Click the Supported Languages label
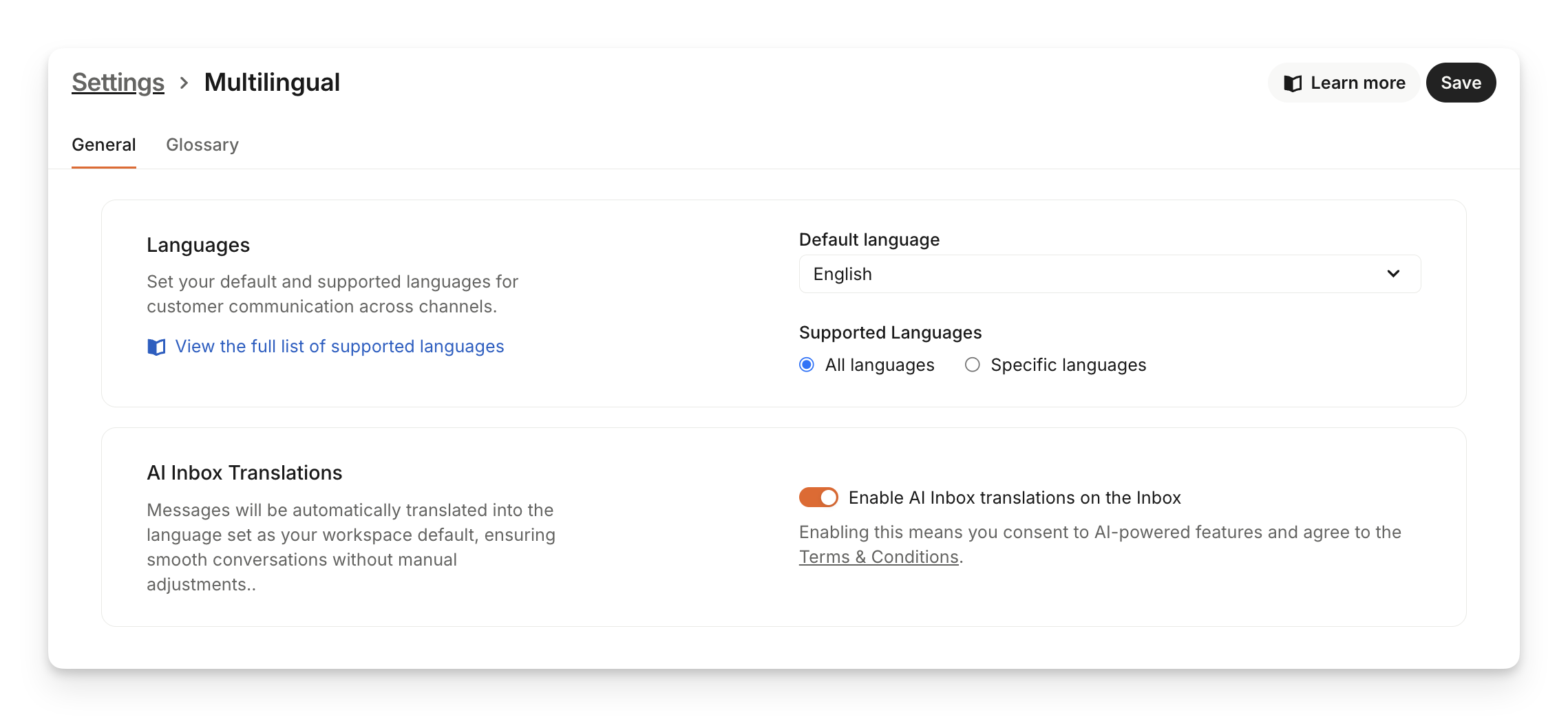This screenshot has height=717, width=1568. pyautogui.click(x=890, y=332)
